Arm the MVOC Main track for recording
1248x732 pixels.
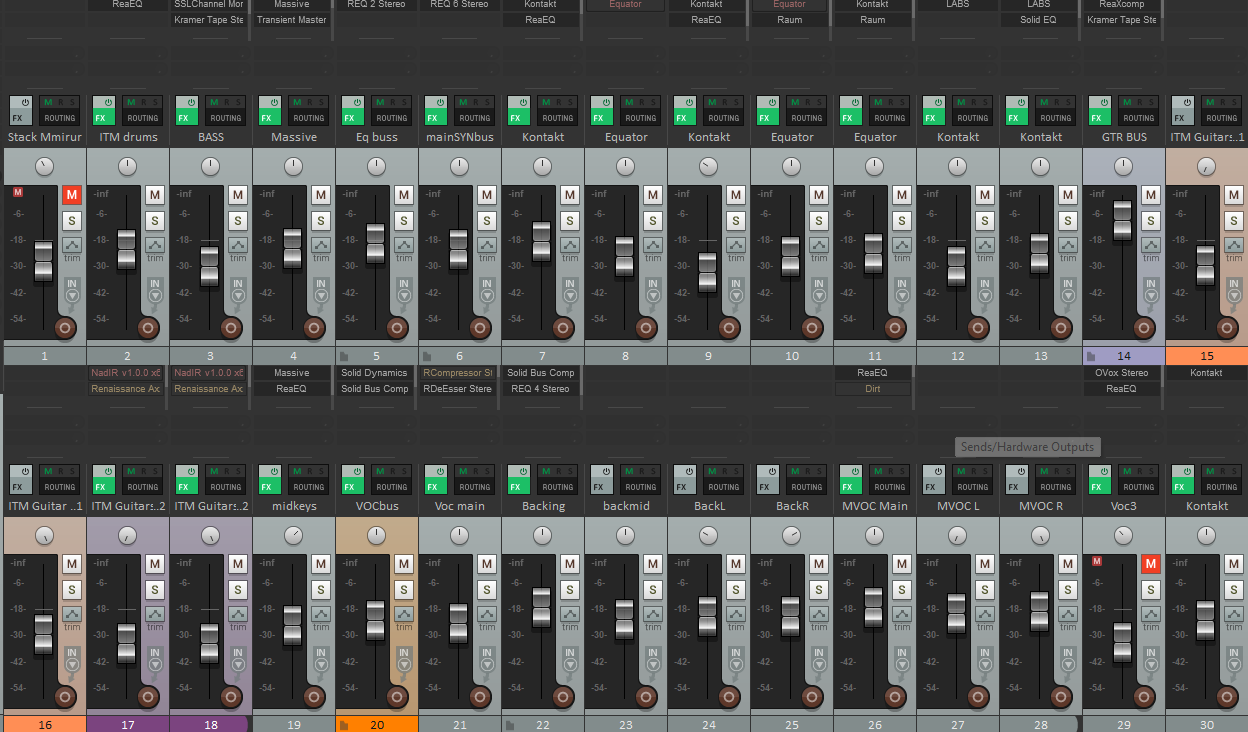896,696
